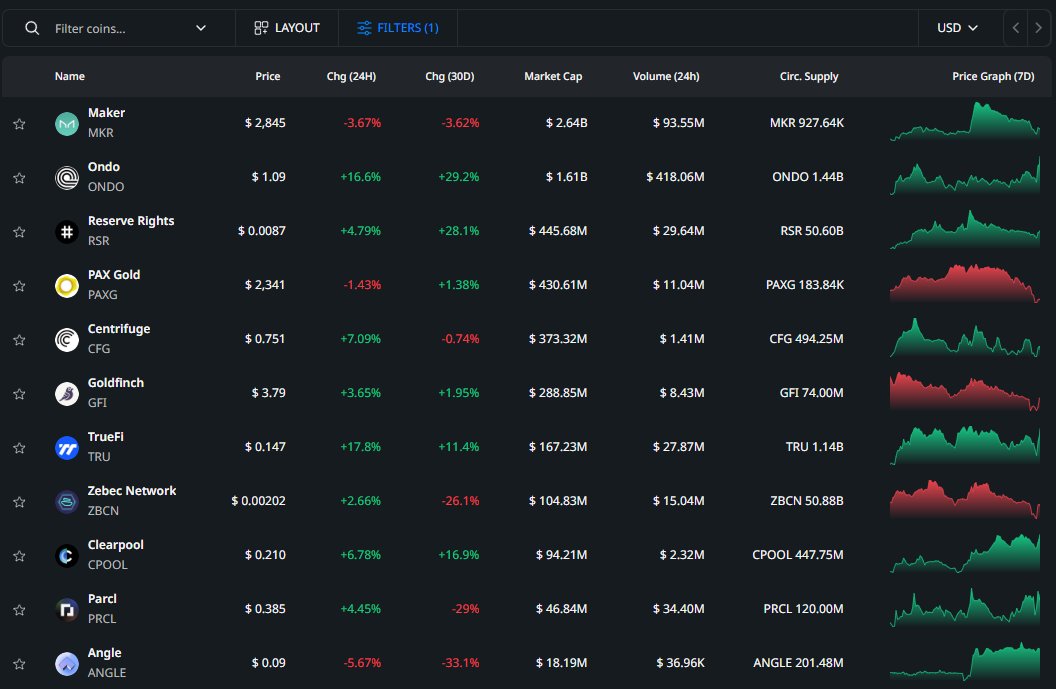View Clearpool 7-day price graph
Screen dimensions: 1056x689
964,554
